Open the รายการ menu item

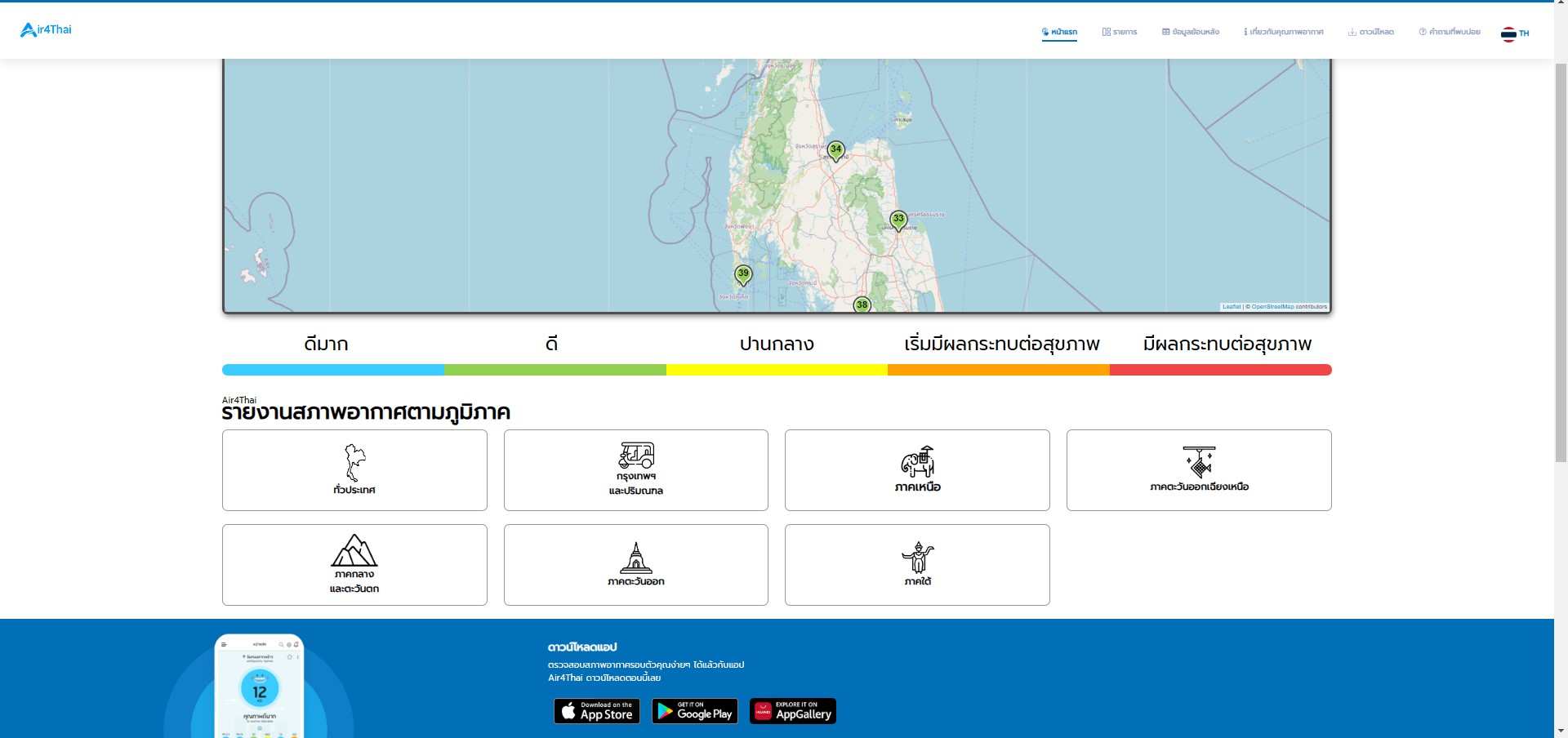tap(1120, 32)
